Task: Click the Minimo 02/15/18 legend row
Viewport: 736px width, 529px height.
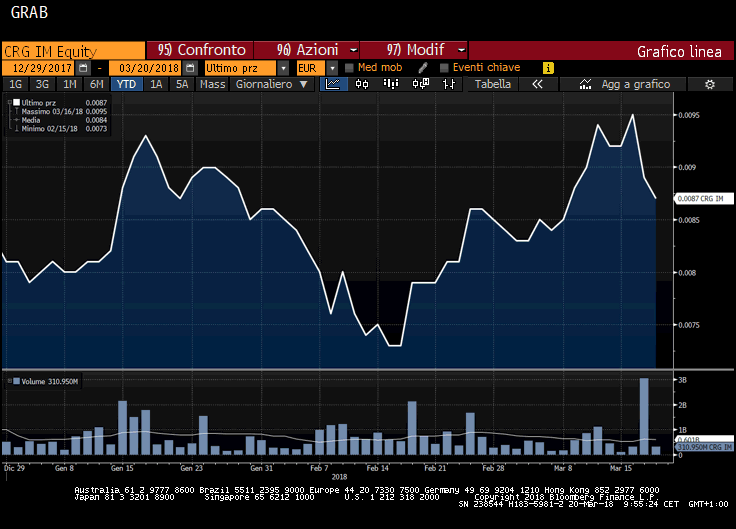Action: coord(61,129)
